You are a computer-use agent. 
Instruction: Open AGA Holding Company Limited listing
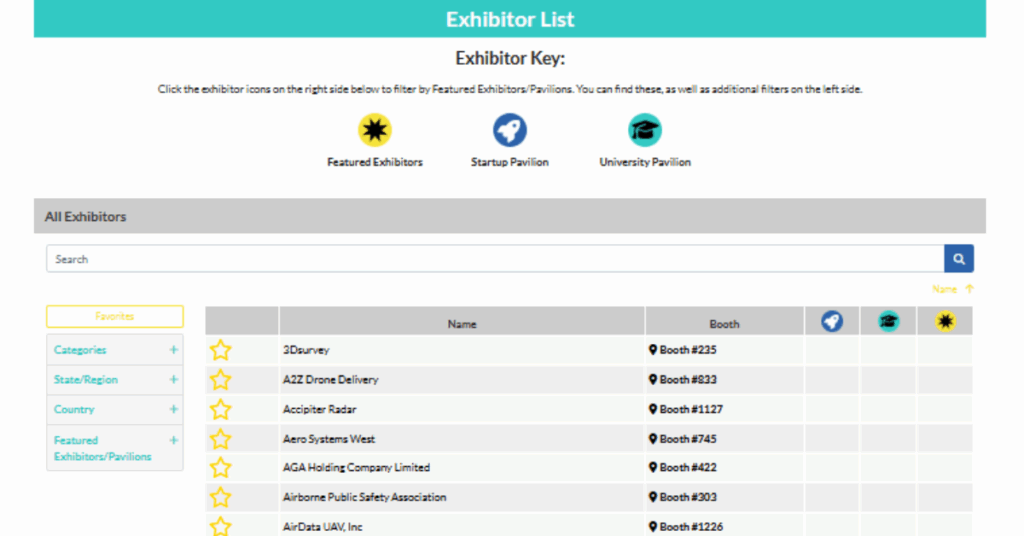point(356,467)
